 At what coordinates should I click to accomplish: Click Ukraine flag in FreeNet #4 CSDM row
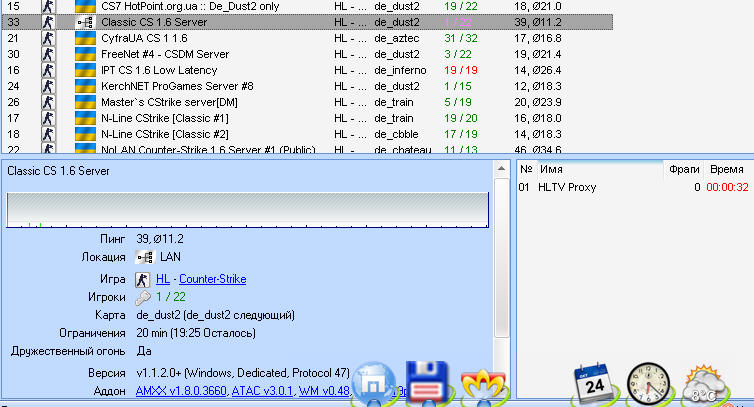point(85,54)
